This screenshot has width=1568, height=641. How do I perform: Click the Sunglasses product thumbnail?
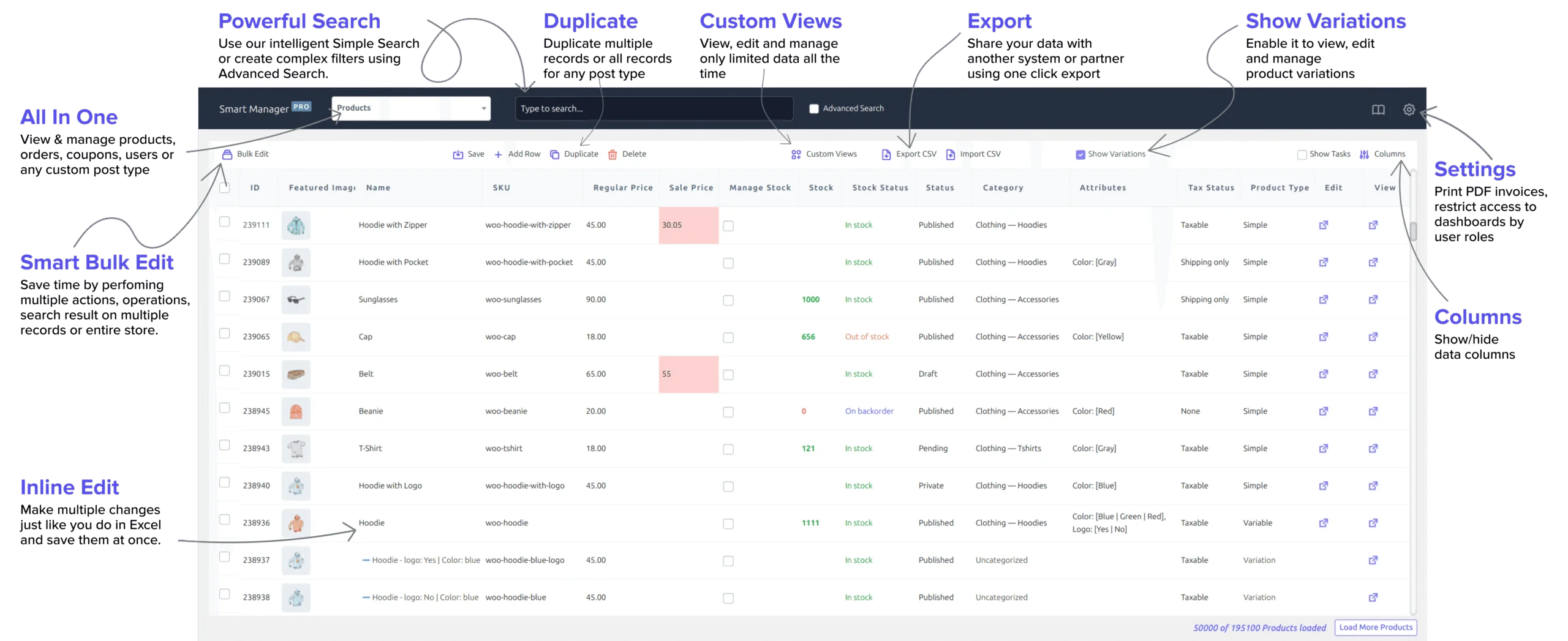(x=296, y=299)
